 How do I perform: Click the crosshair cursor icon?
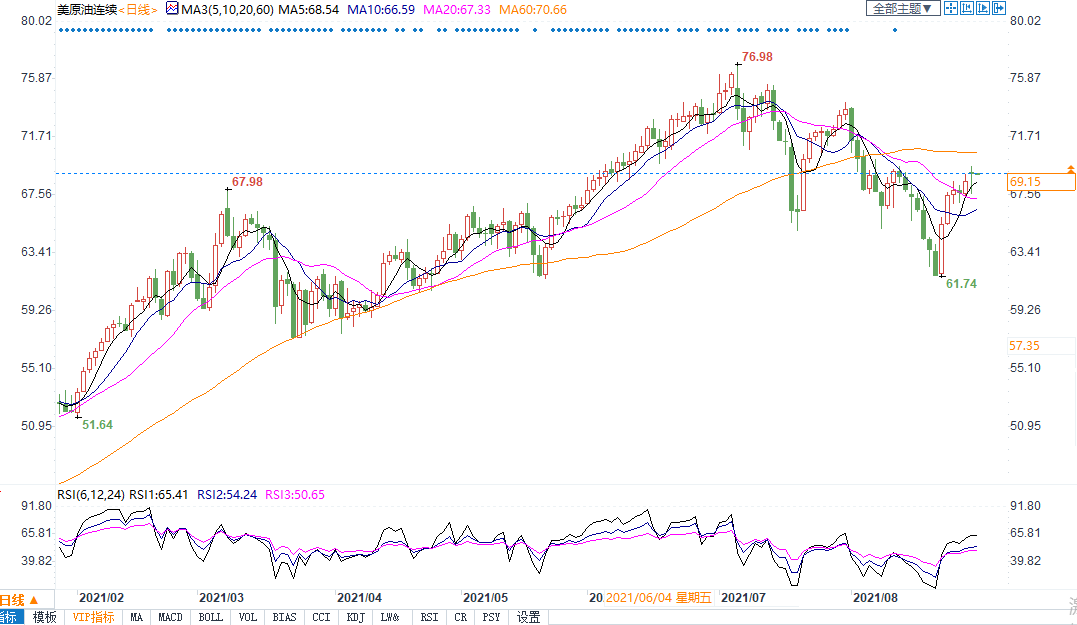point(951,9)
